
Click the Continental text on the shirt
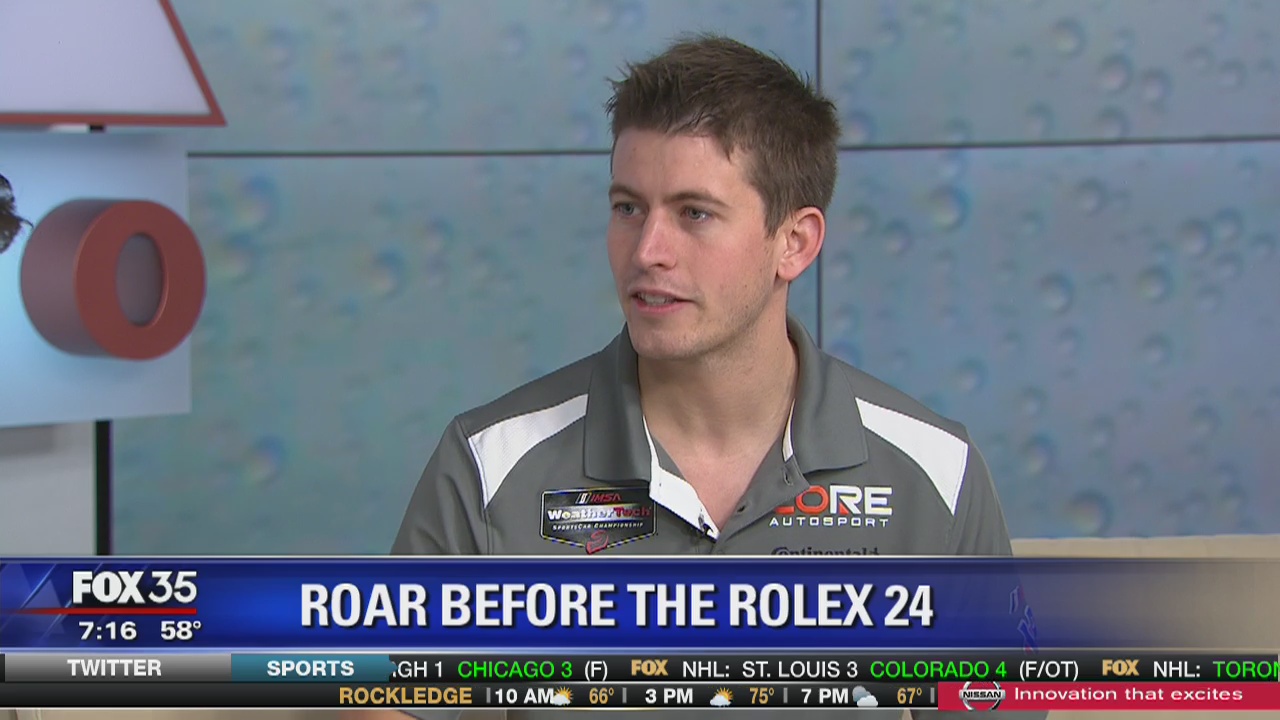click(825, 551)
